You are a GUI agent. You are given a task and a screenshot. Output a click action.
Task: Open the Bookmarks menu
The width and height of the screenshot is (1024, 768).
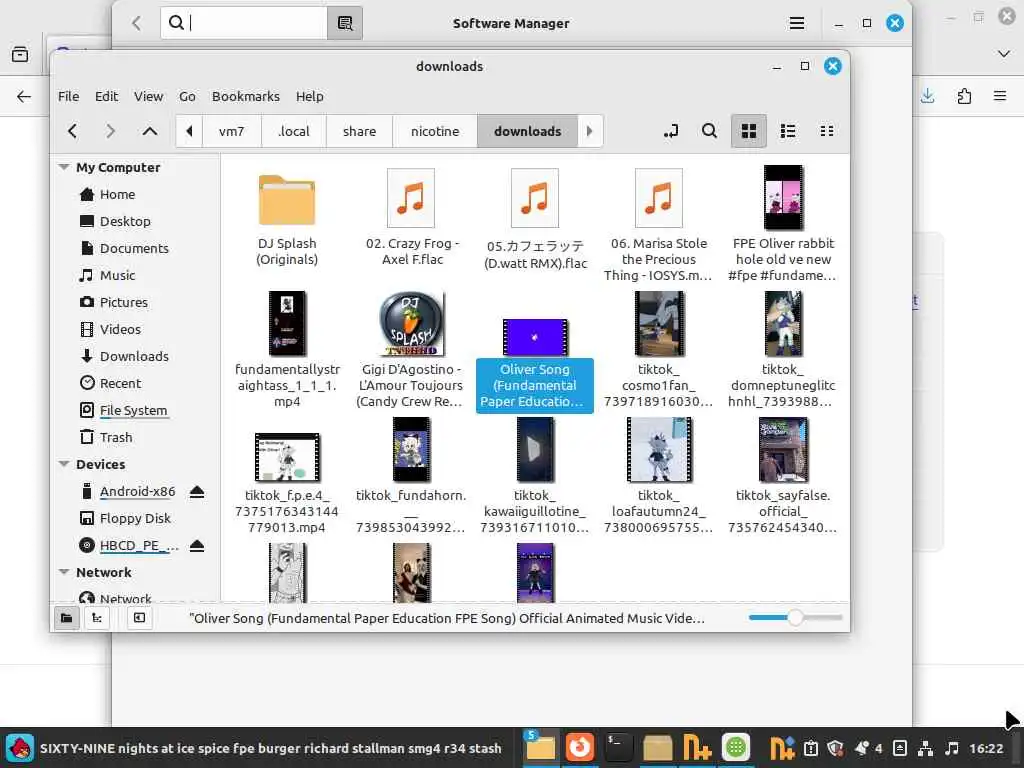[x=246, y=96]
